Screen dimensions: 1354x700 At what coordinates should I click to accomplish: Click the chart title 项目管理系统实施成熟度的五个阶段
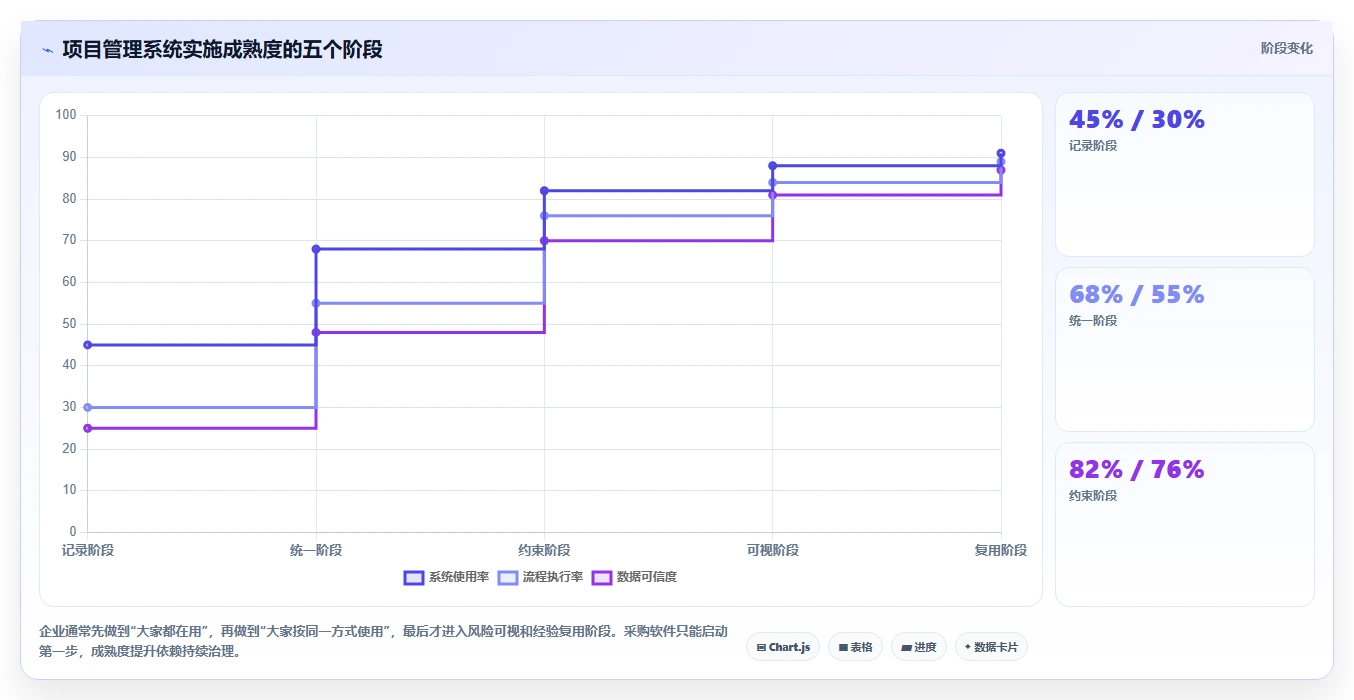click(x=222, y=50)
